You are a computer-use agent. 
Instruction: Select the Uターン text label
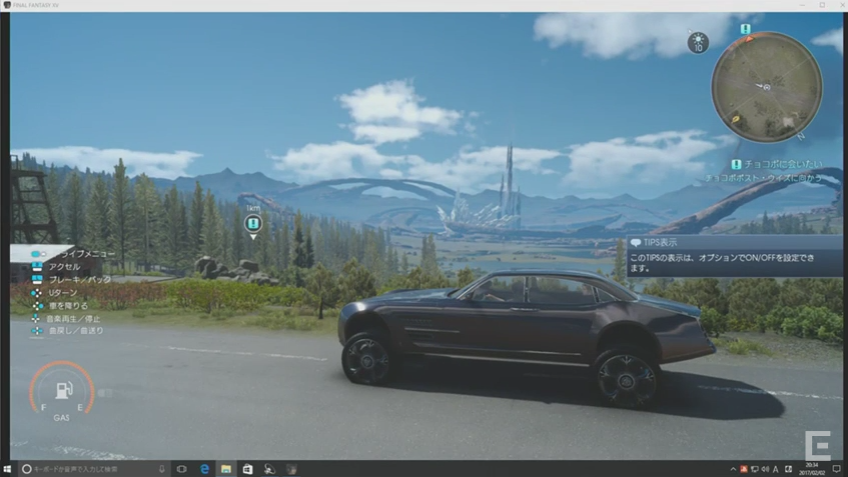pyautogui.click(x=63, y=293)
